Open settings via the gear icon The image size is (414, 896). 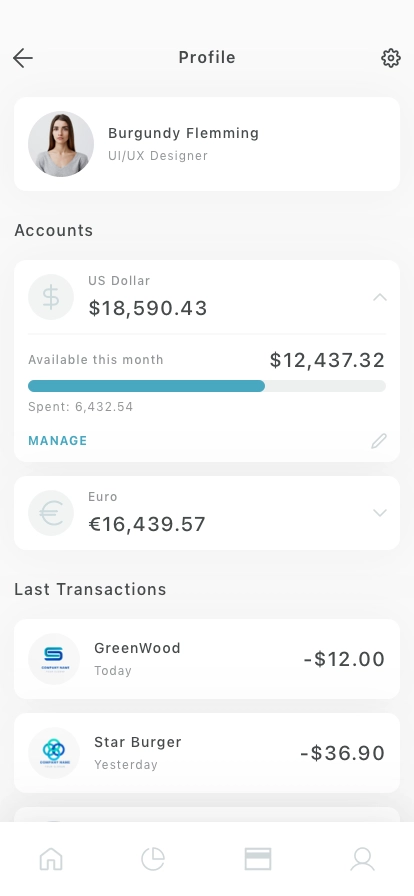pos(391,58)
